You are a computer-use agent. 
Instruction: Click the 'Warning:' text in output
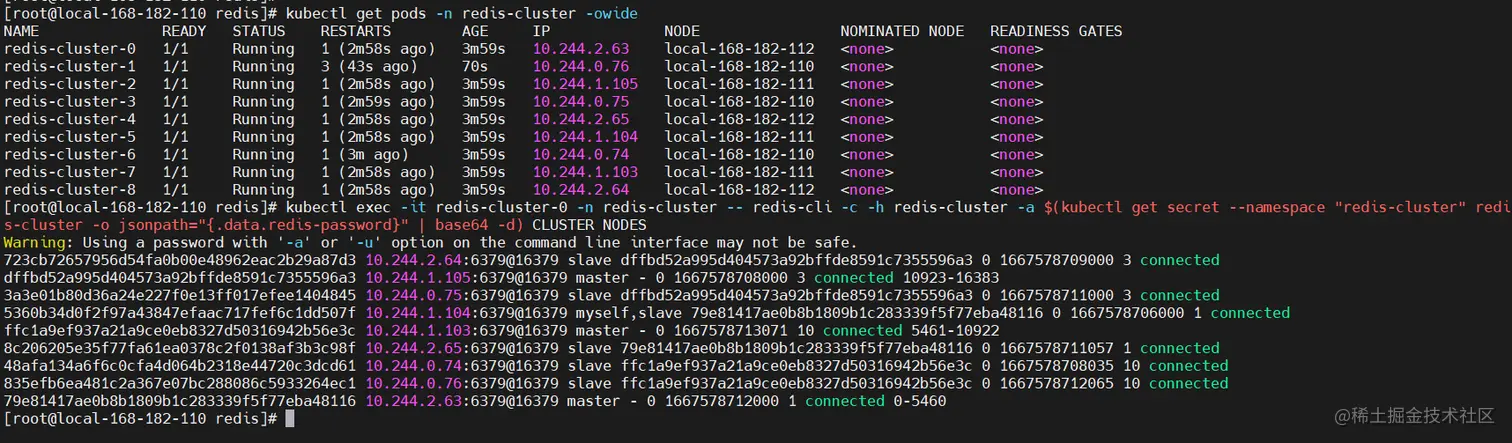(39, 242)
